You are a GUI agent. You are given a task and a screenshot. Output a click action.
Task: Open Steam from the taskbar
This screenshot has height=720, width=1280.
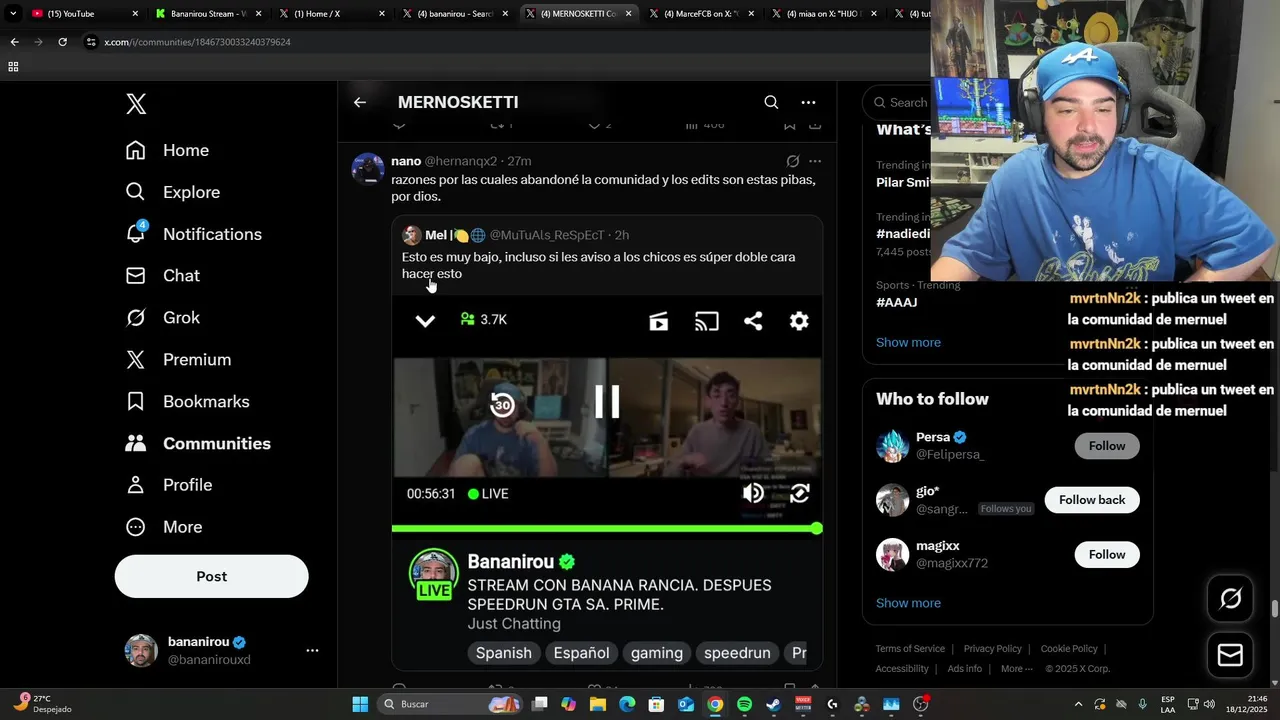(773, 704)
